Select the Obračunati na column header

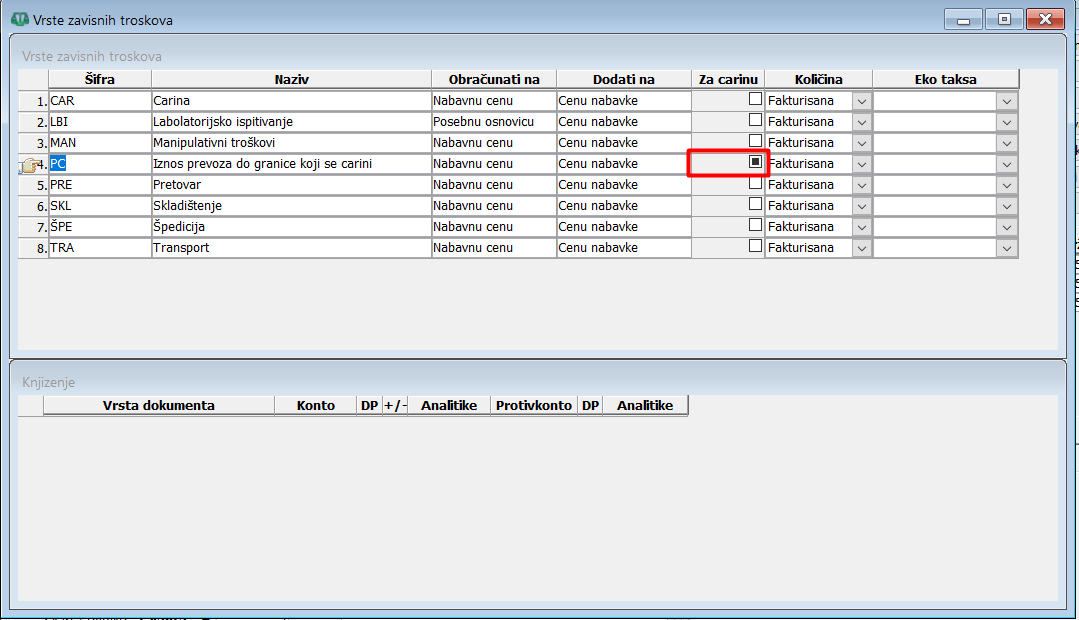[493, 79]
